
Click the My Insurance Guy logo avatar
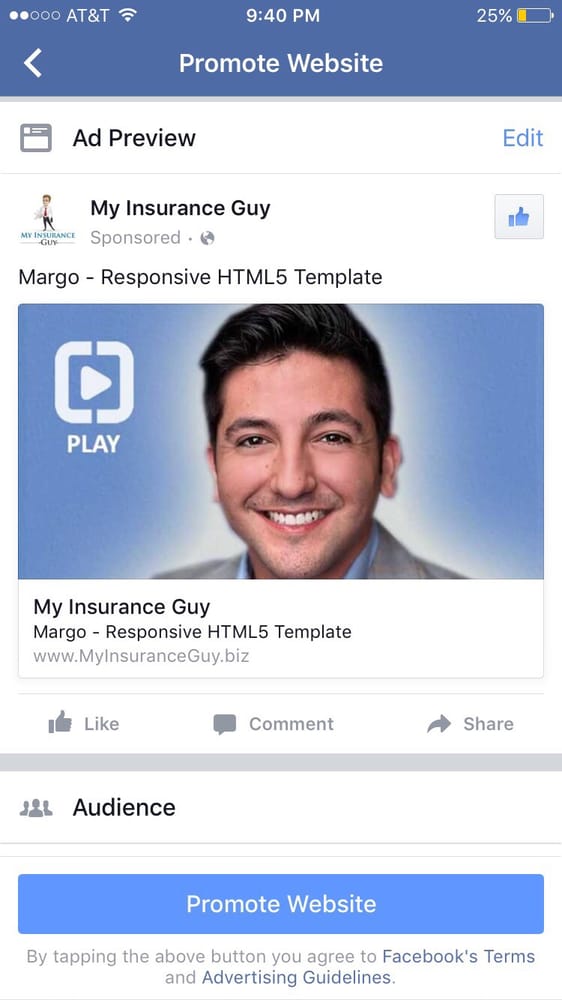point(47,221)
